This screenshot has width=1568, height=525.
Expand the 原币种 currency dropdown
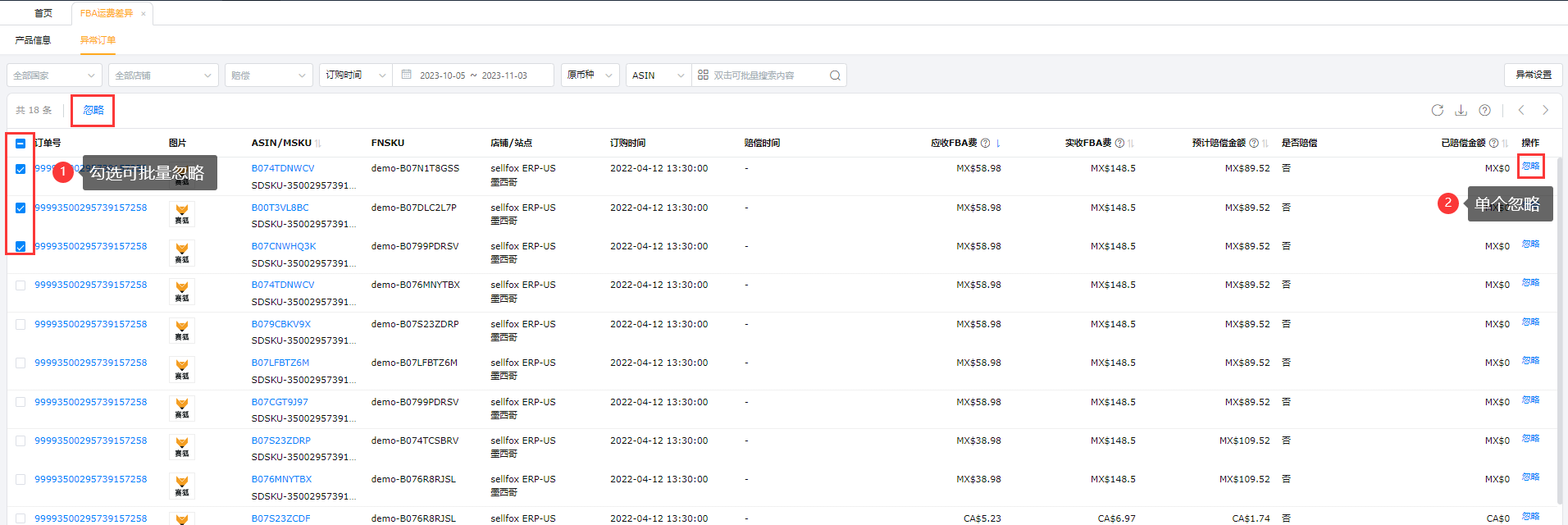tap(590, 75)
